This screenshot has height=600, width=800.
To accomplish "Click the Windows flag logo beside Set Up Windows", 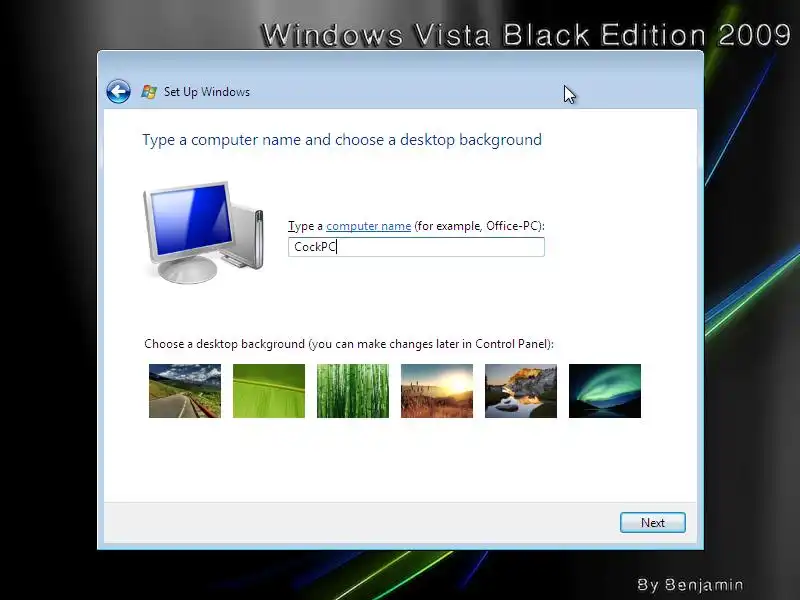I will point(149,92).
